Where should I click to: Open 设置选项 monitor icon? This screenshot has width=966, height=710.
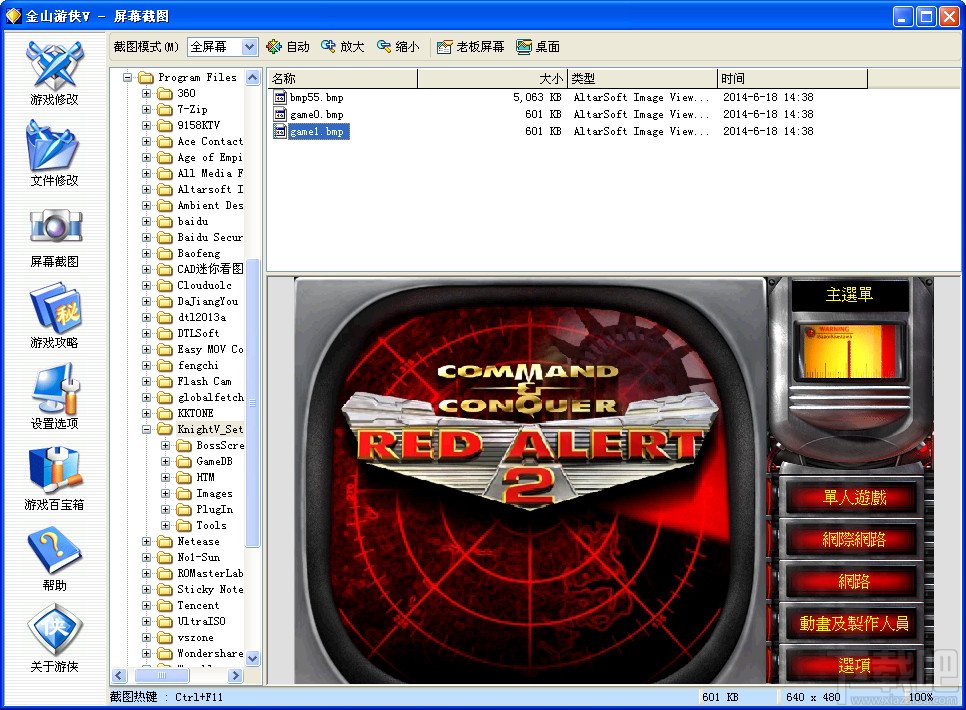click(54, 391)
